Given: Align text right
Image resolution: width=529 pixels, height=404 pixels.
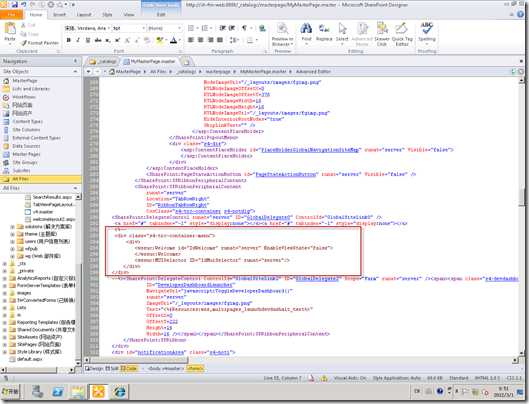Looking at the screenshot, I should [x=210, y=40].
